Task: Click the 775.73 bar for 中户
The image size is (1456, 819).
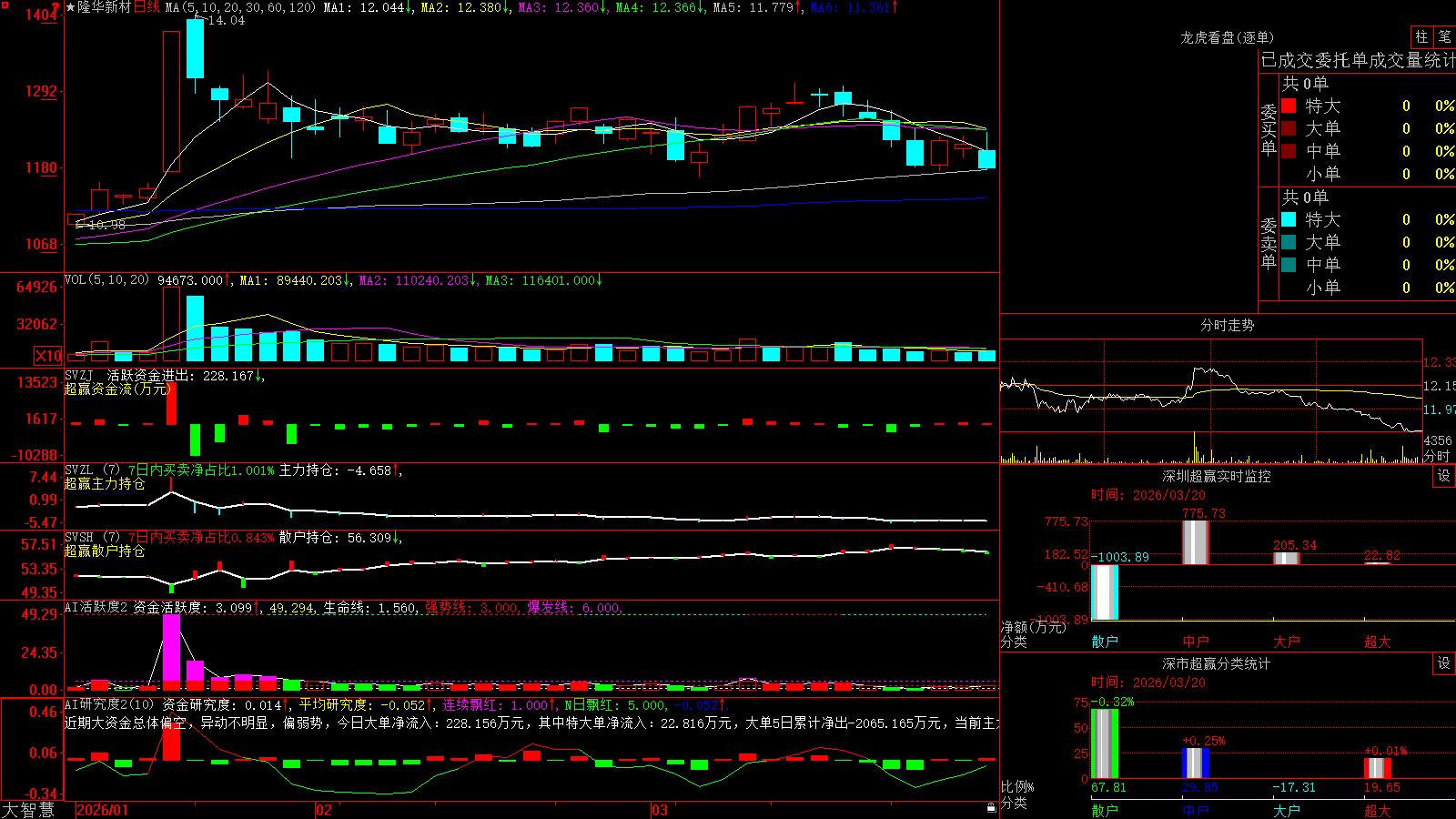Action: [x=1196, y=542]
